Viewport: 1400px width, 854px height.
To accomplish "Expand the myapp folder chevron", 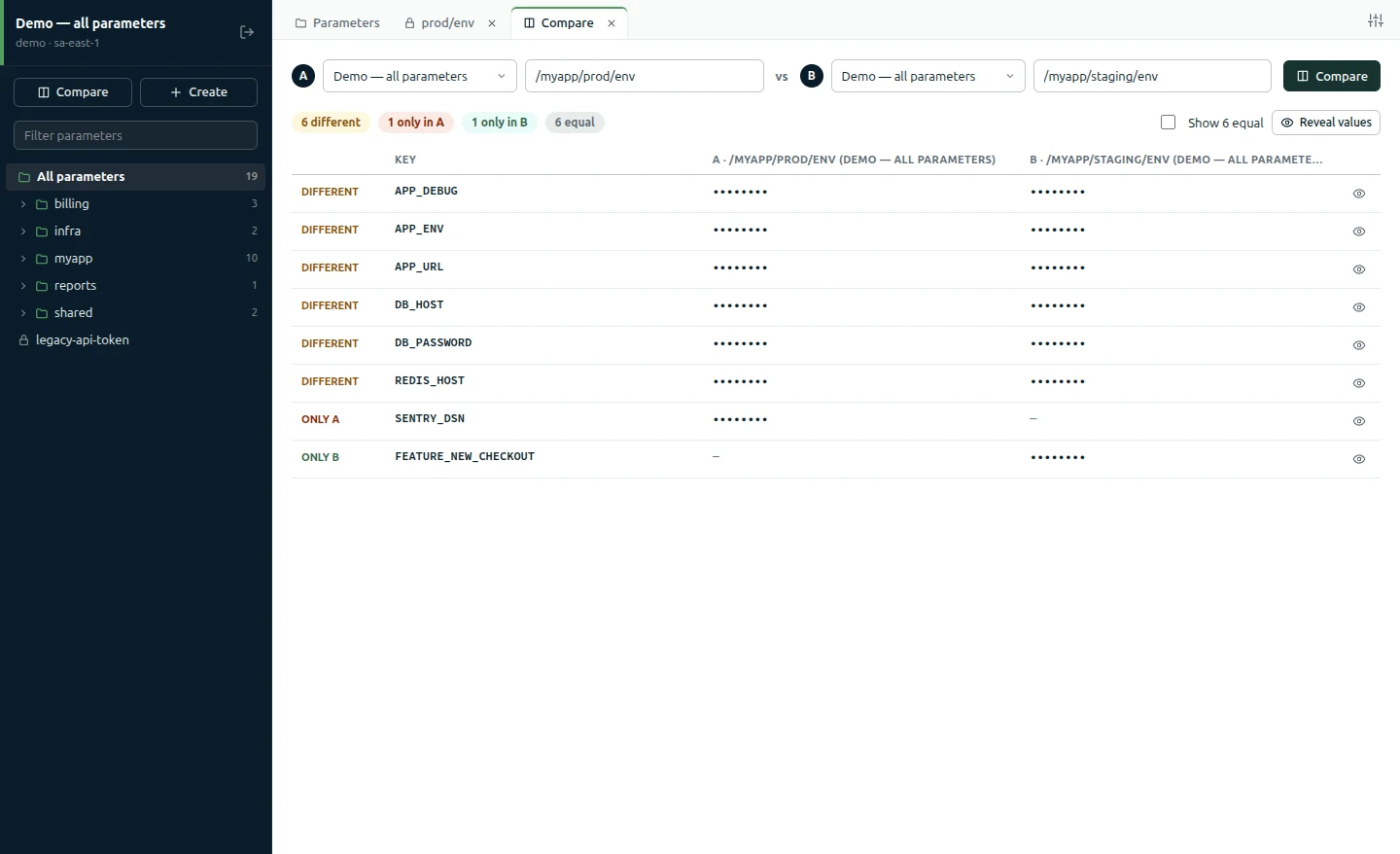I will pos(23,259).
